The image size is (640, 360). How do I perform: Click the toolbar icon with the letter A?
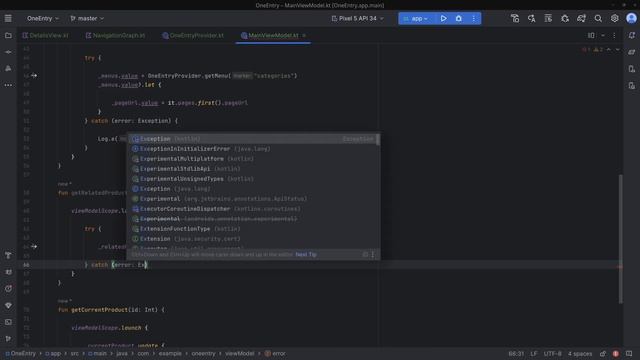click(x=531, y=18)
